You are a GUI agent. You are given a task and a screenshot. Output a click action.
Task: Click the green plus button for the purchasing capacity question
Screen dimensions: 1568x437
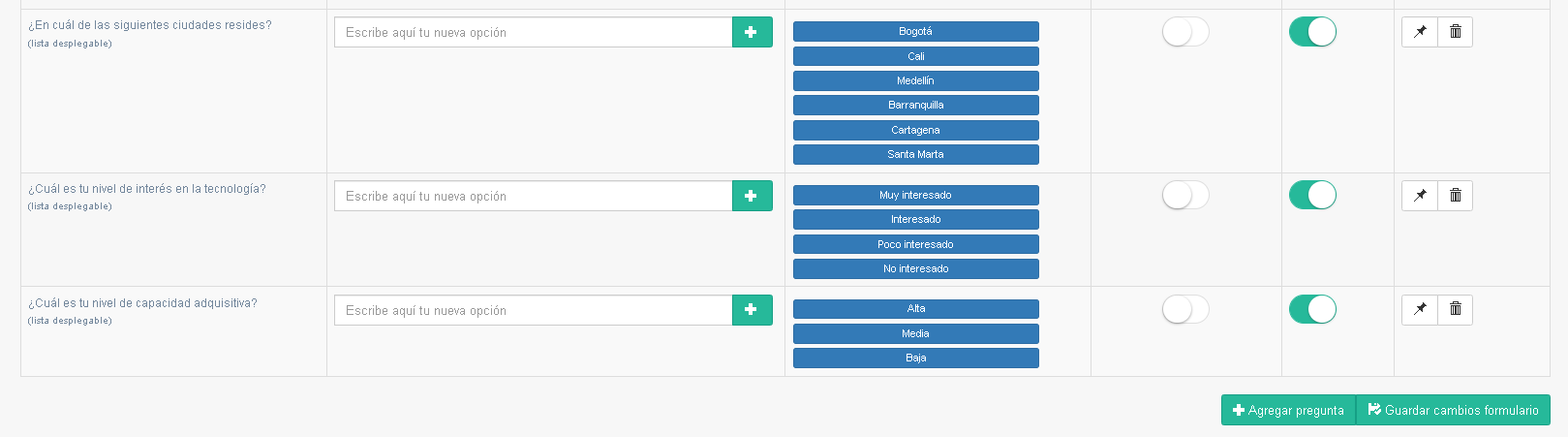pos(752,310)
